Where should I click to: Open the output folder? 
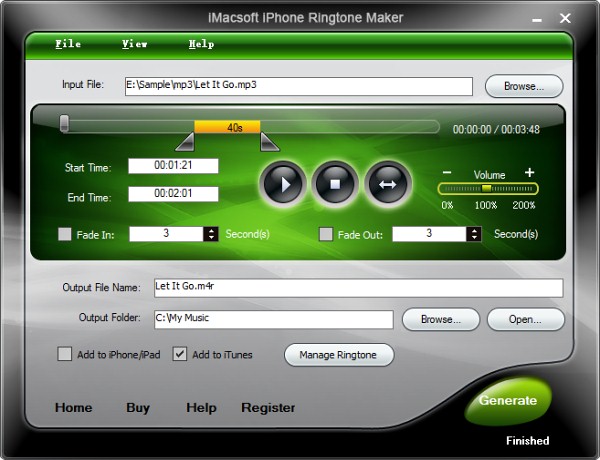[x=525, y=319]
